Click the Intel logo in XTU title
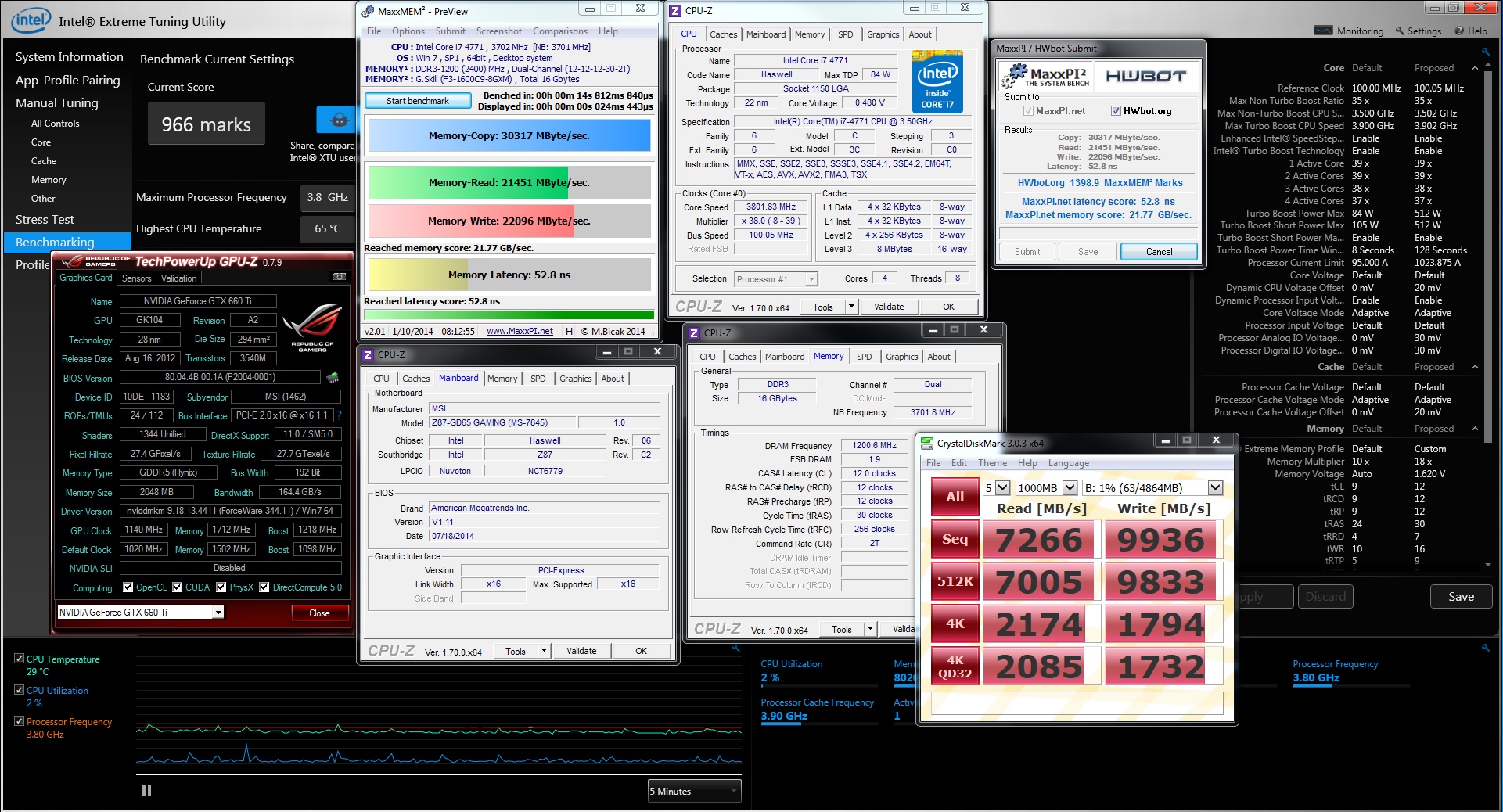Image resolution: width=1503 pixels, height=812 pixels. 31,20
